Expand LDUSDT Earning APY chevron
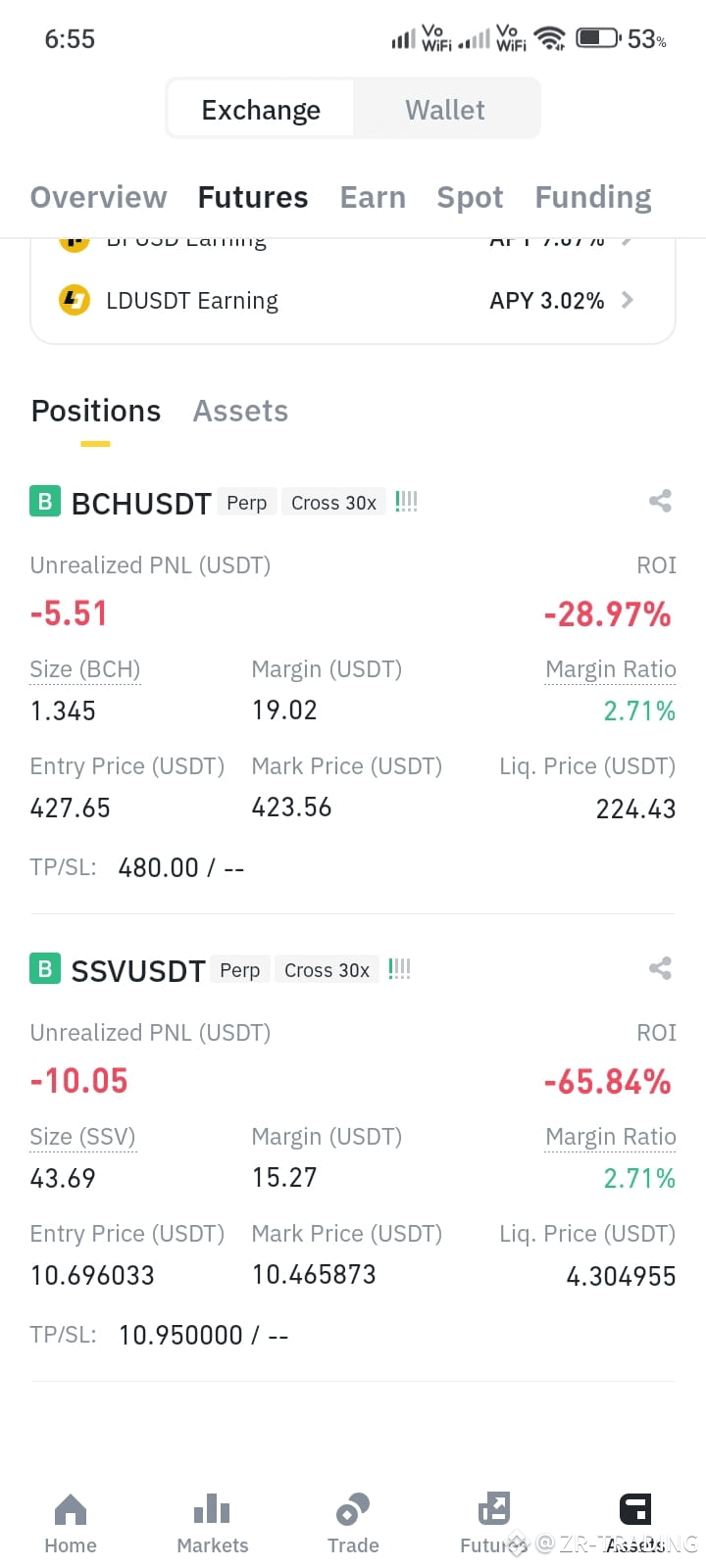Viewport: 706px width, 1568px height. pos(628,300)
